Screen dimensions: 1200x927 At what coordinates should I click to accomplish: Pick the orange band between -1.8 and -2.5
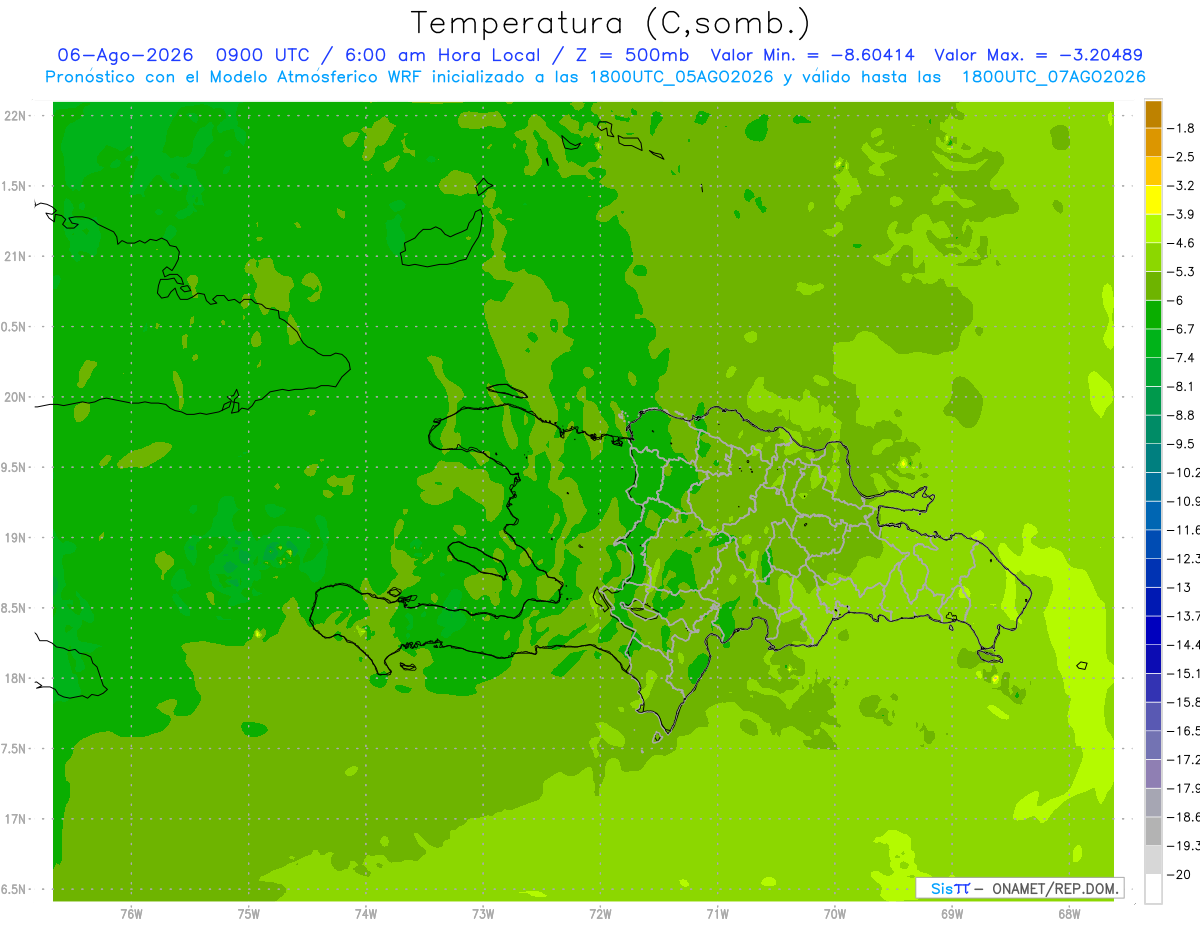click(x=1153, y=142)
